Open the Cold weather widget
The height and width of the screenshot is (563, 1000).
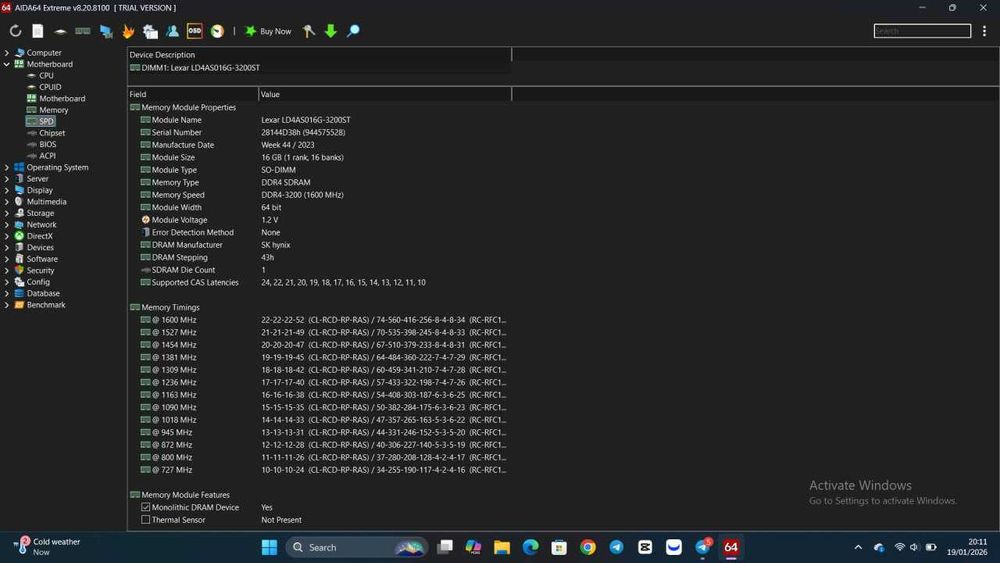[48, 546]
